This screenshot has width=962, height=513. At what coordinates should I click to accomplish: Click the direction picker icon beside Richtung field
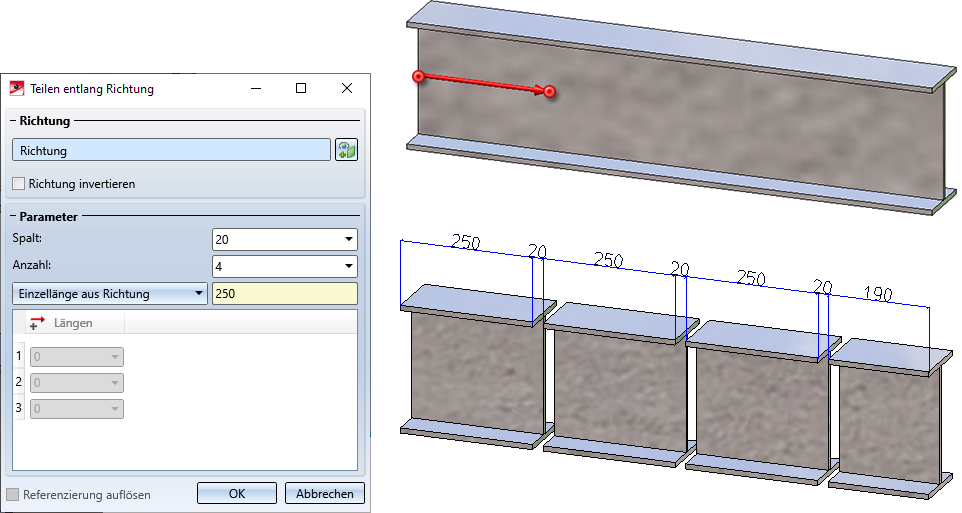(346, 150)
